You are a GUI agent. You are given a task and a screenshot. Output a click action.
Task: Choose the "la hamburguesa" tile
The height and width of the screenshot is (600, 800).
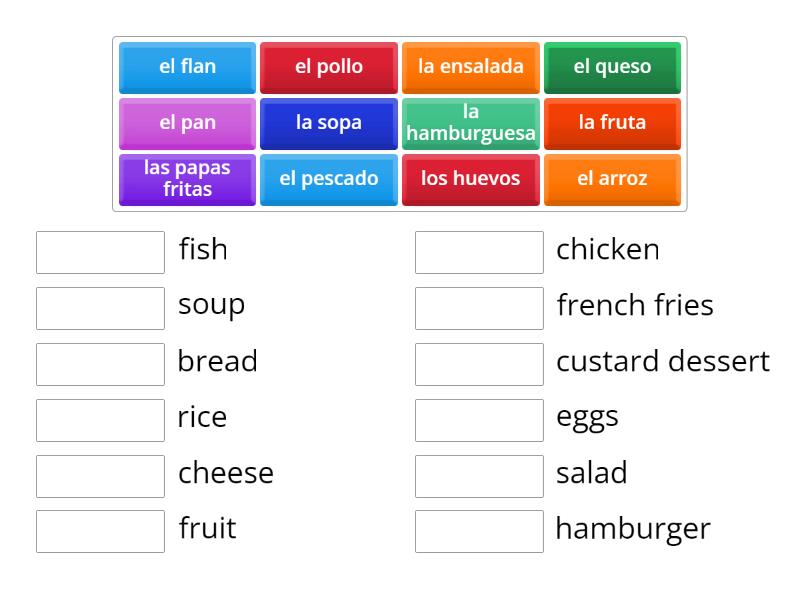coord(470,123)
